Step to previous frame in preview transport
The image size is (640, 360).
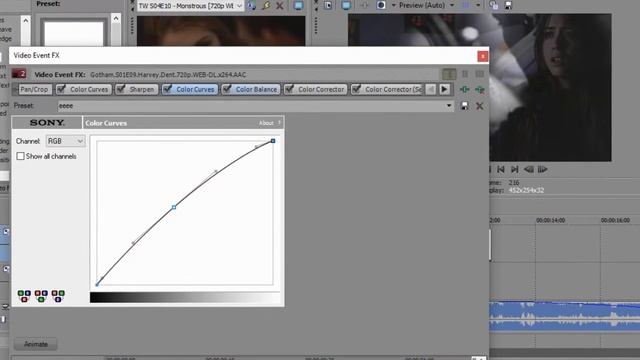click(x=529, y=169)
